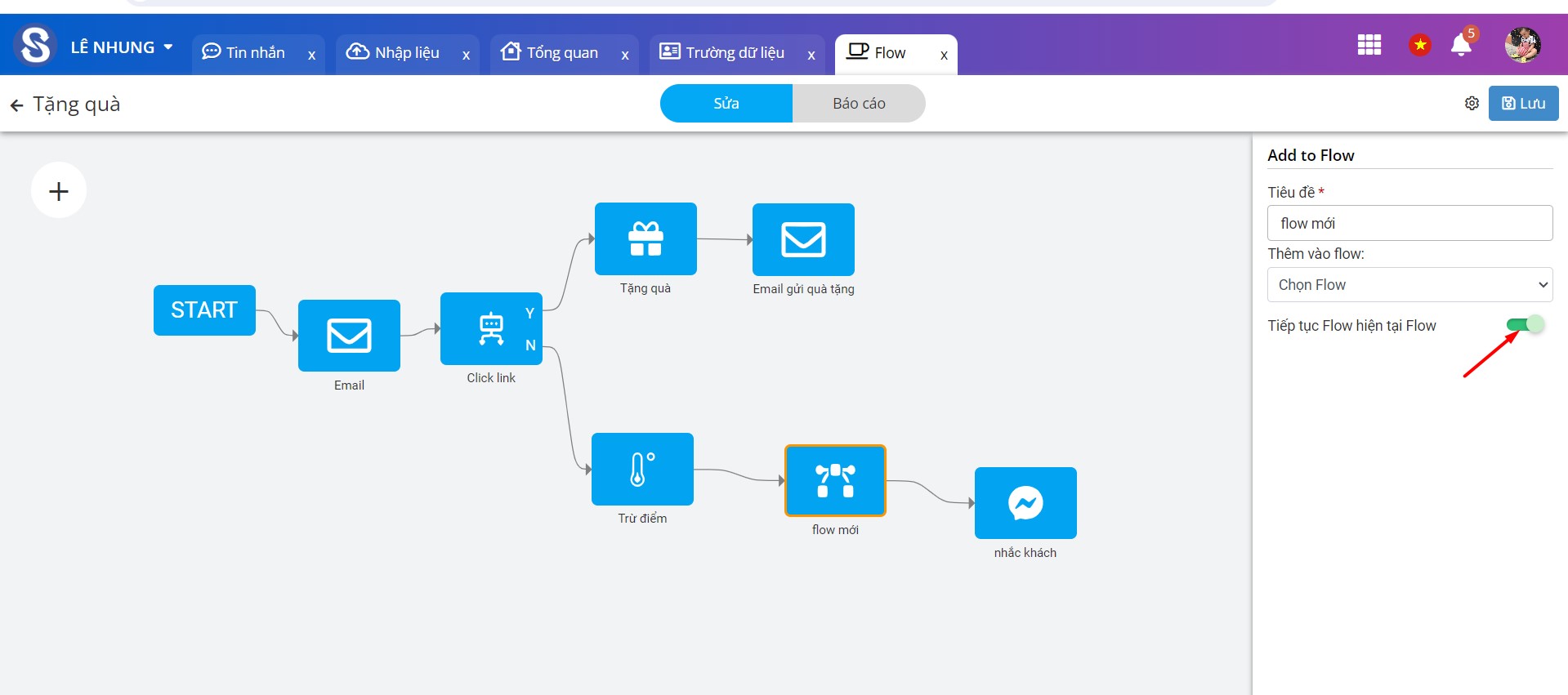Switch to Báo cáo report view

(x=859, y=104)
